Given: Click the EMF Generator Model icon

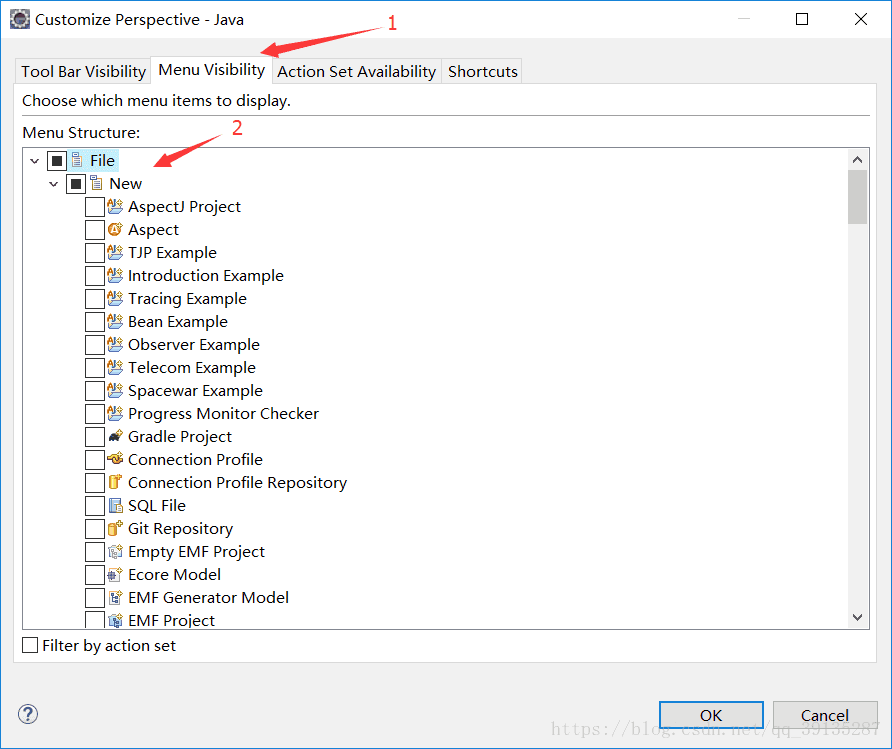Looking at the screenshot, I should (x=115, y=598).
